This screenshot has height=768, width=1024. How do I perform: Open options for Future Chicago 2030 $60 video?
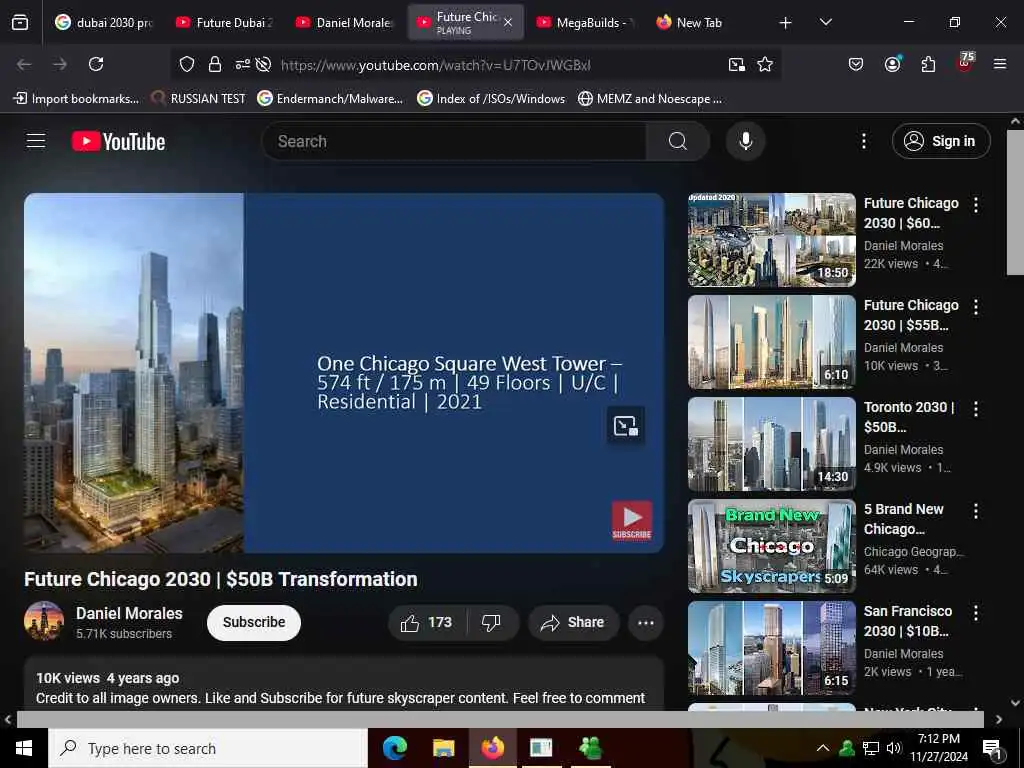(976, 205)
